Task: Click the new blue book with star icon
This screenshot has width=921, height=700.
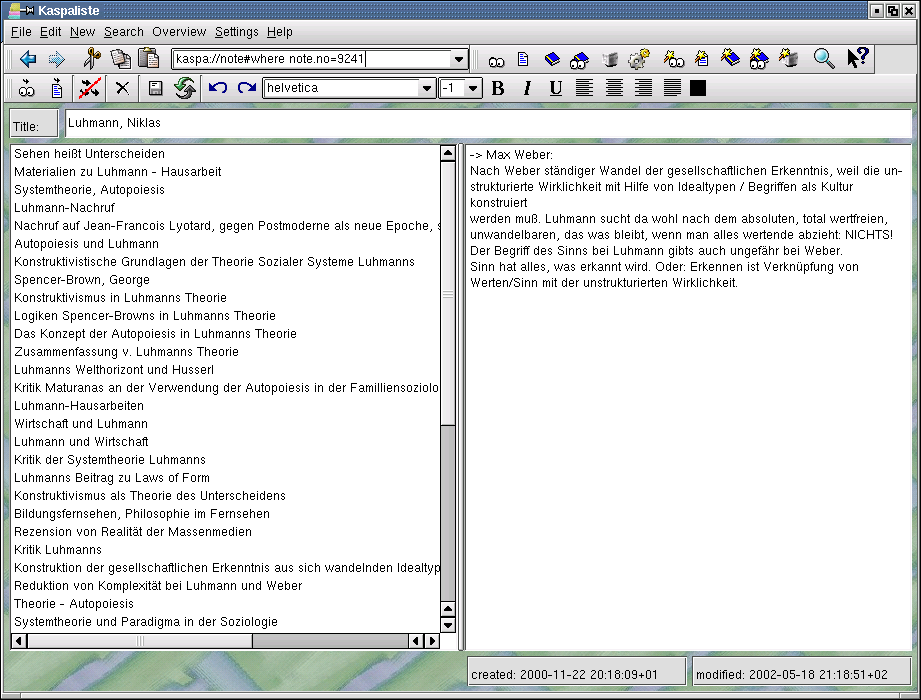Action: (730, 58)
